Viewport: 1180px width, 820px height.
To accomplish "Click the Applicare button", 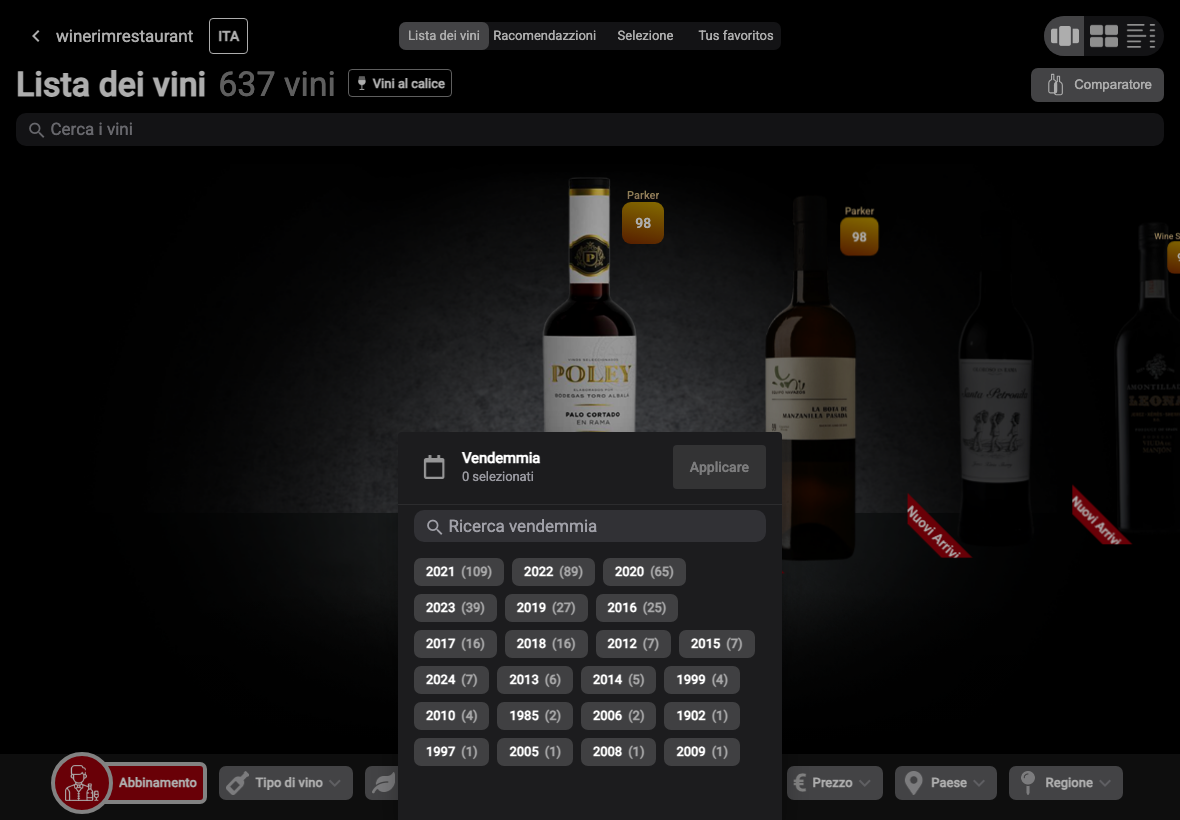I will point(719,467).
